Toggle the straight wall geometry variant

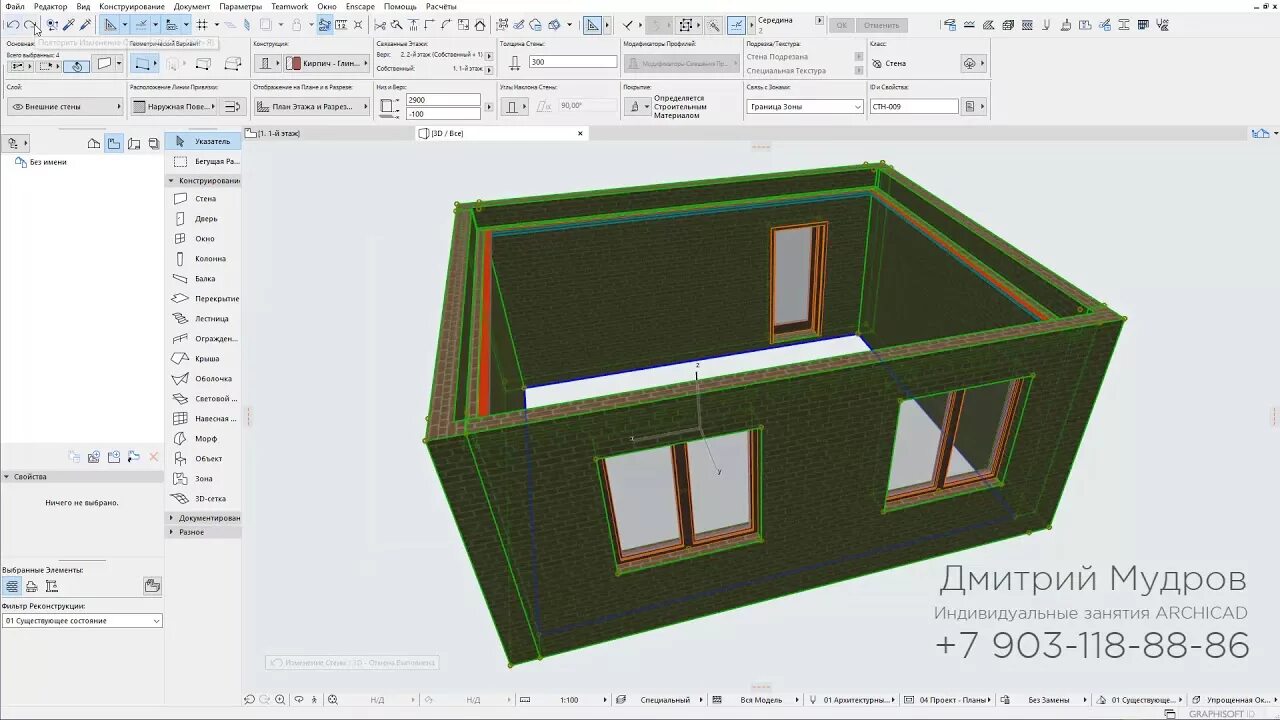click(x=144, y=64)
